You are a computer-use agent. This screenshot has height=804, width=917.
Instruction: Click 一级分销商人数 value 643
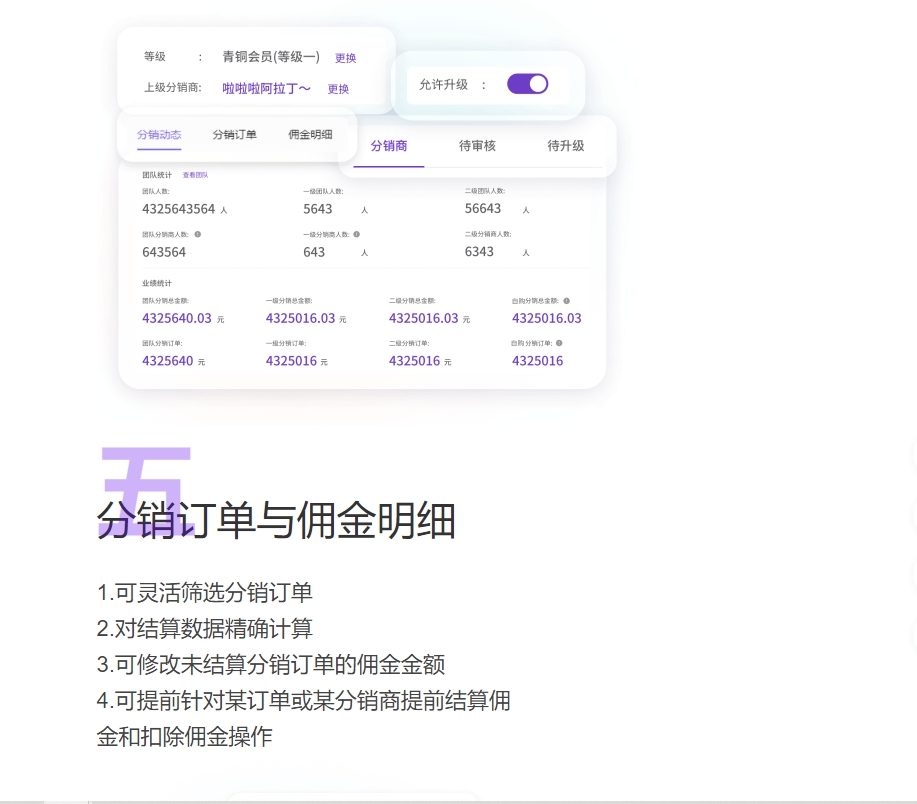(314, 252)
